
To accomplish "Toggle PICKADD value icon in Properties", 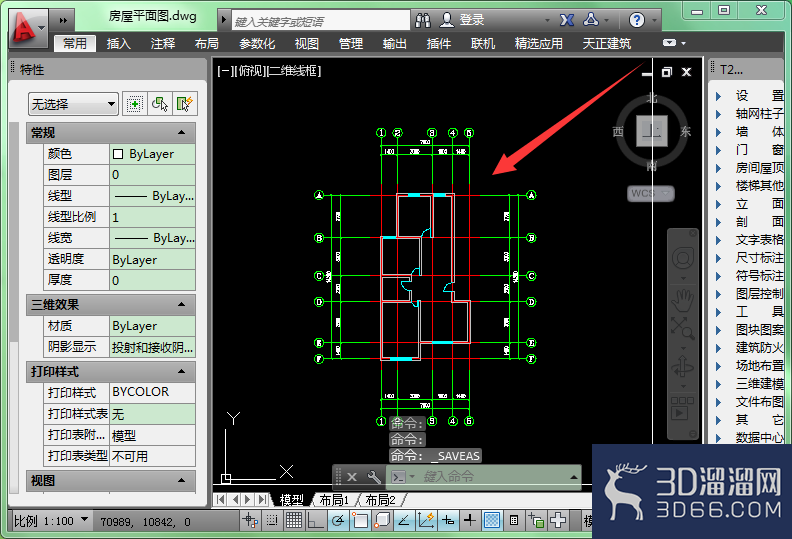I will [x=134, y=104].
